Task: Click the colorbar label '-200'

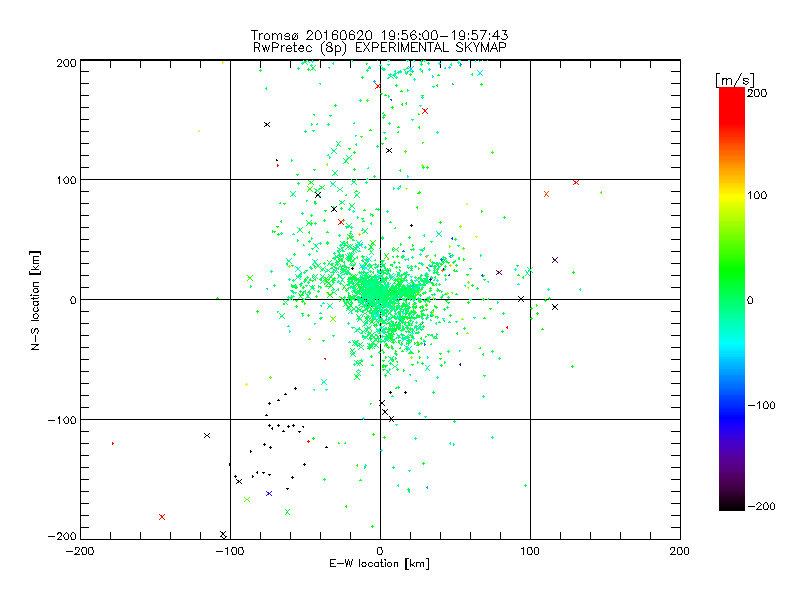Action: (x=761, y=506)
